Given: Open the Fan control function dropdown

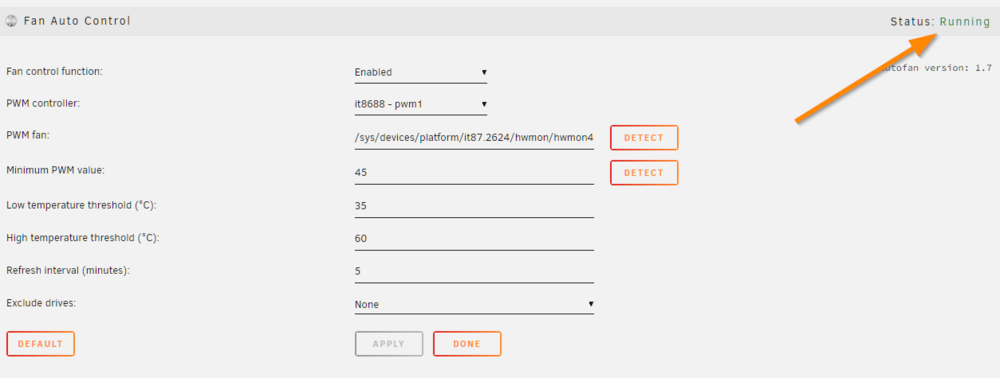Looking at the screenshot, I should pos(421,72).
